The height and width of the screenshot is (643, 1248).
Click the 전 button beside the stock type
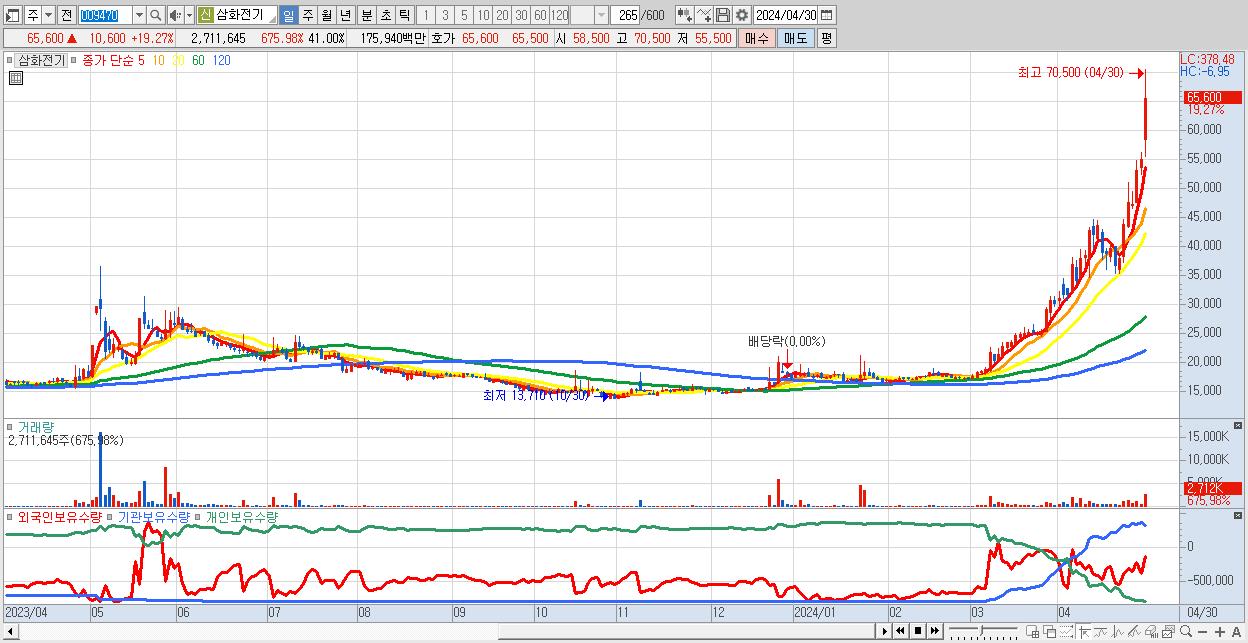66,15
